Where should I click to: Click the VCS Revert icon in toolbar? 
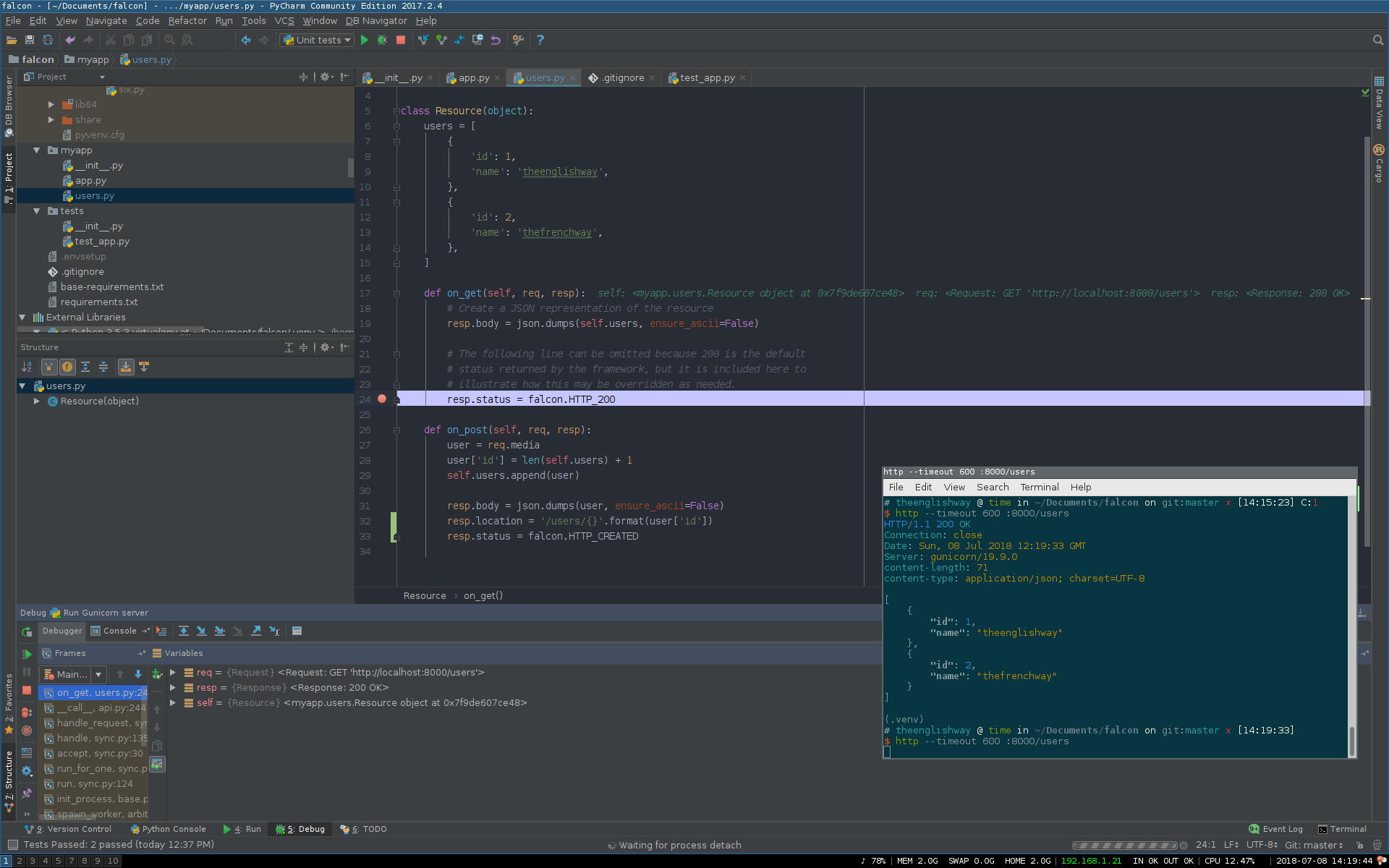tap(496, 41)
